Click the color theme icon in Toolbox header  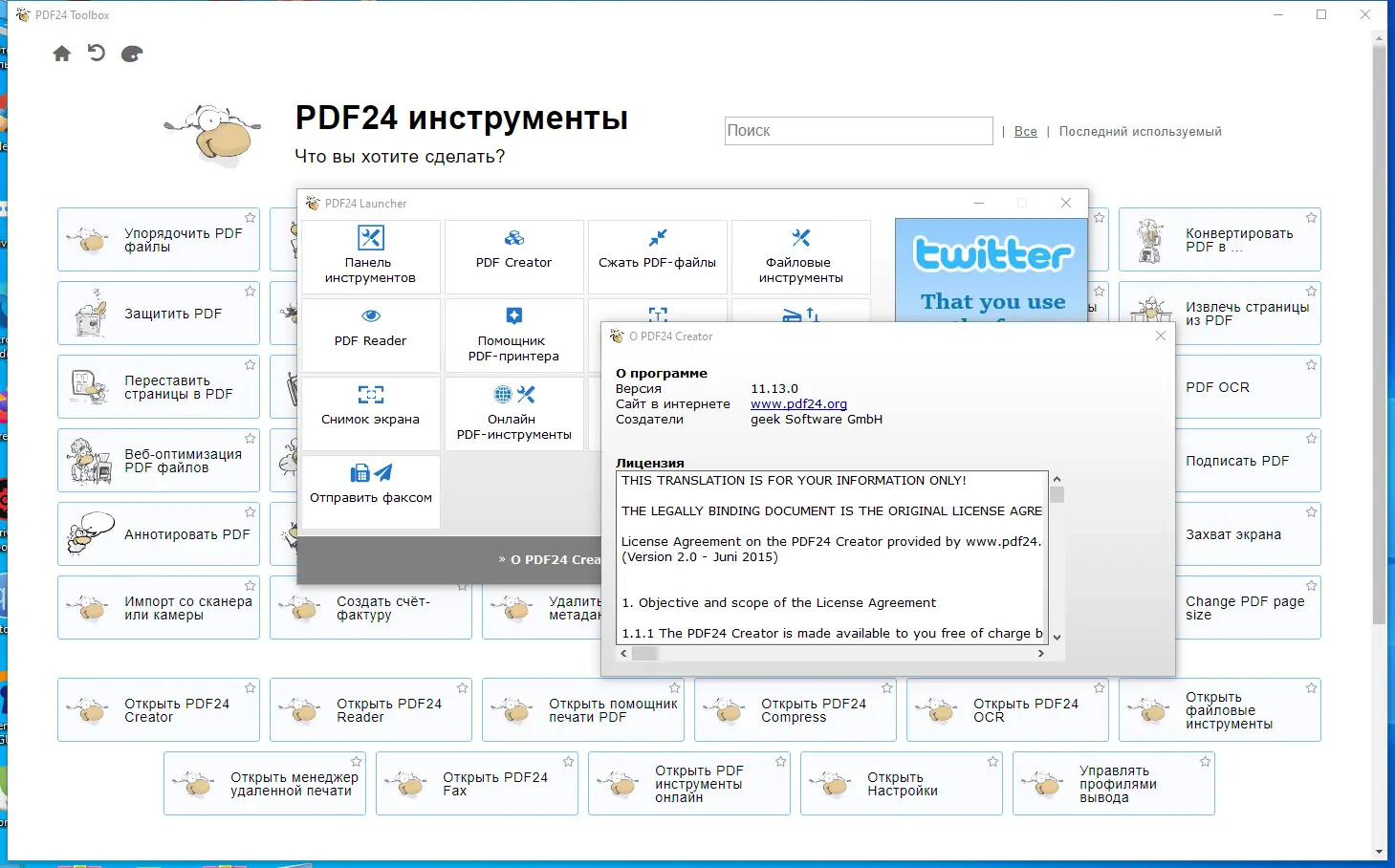pos(132,54)
